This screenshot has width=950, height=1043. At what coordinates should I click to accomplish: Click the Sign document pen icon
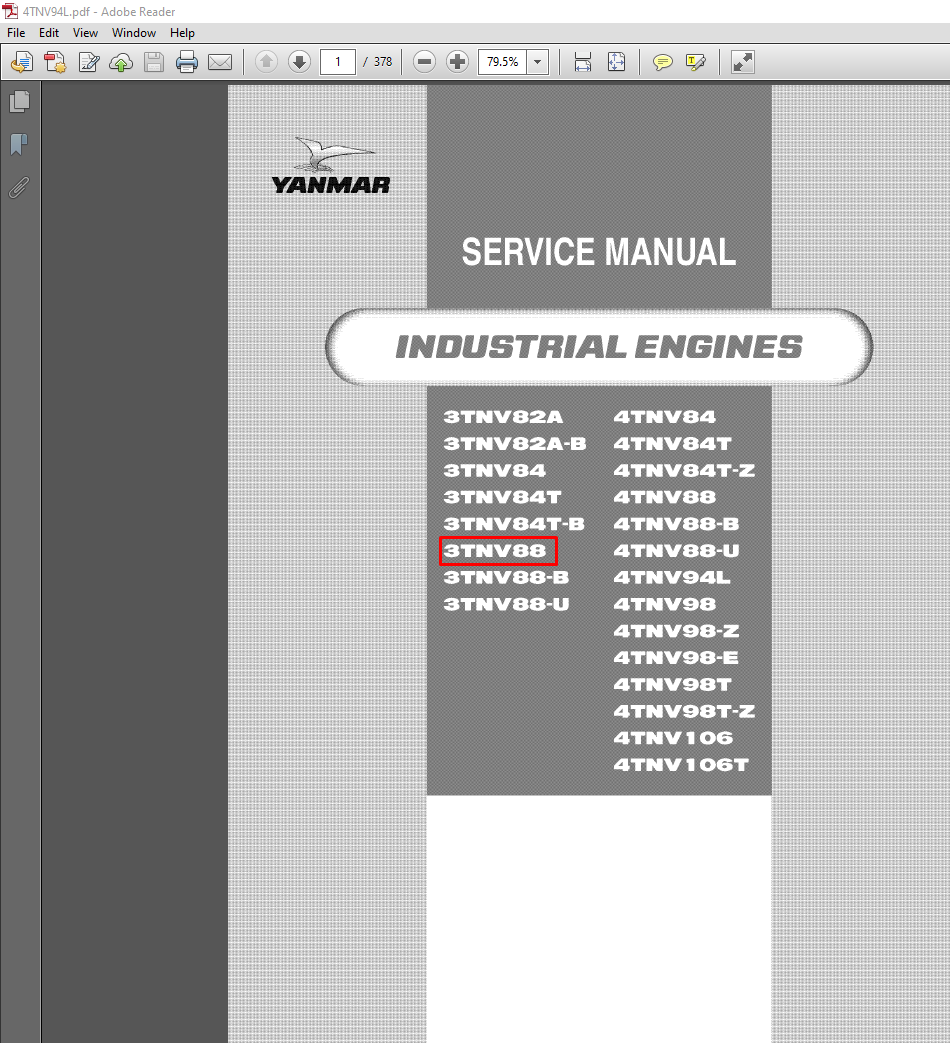pos(88,63)
